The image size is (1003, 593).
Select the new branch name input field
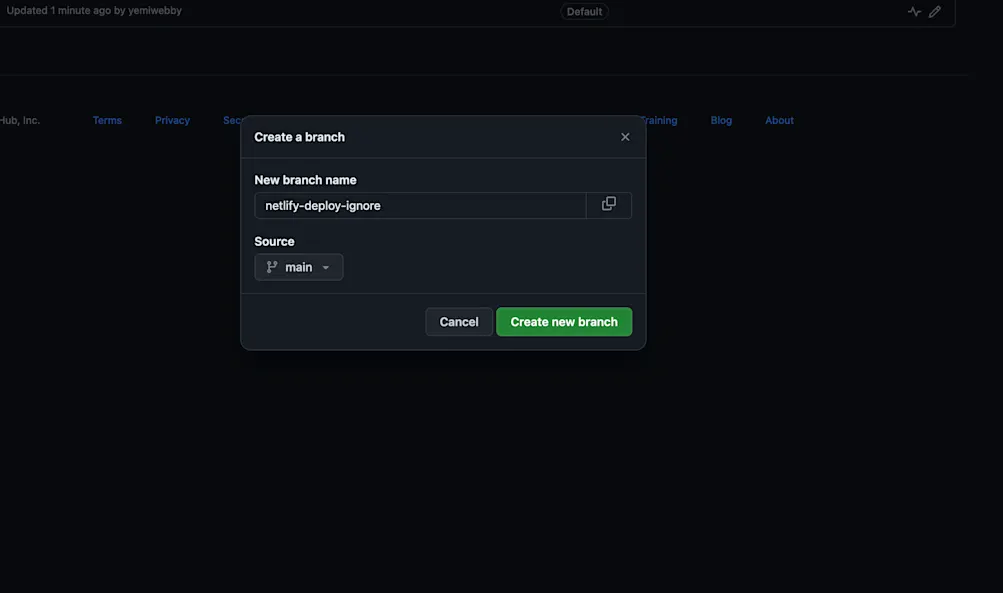point(420,204)
